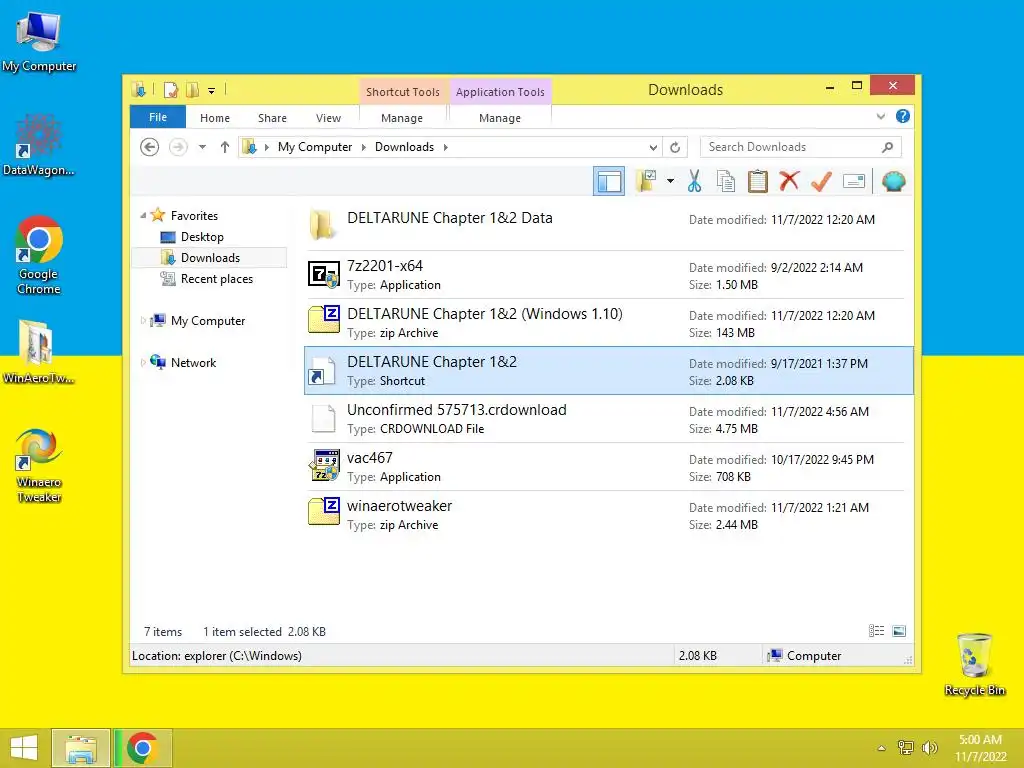Open Customize Quick Access Toolbar dropdown
The width and height of the screenshot is (1024, 768).
pos(212,91)
